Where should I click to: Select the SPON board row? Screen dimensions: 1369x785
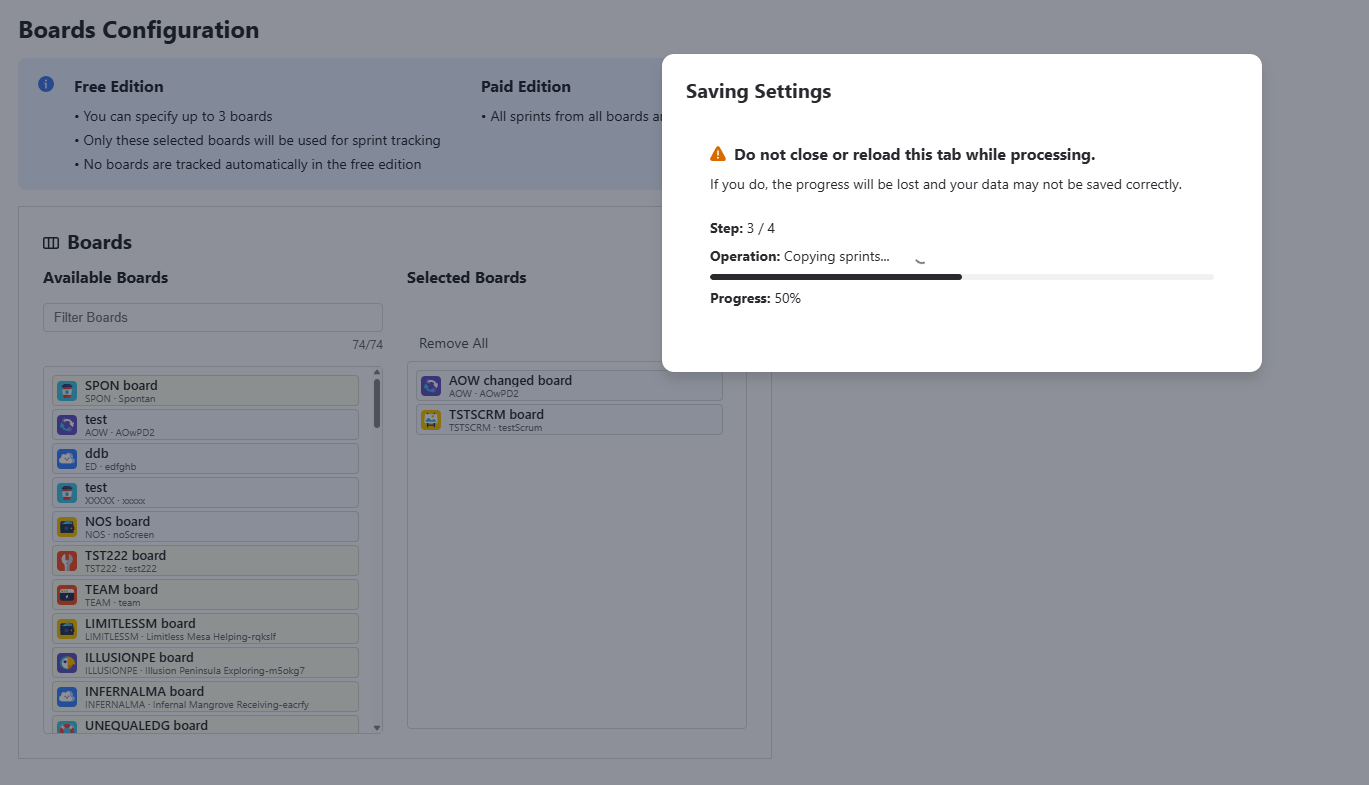click(205, 391)
